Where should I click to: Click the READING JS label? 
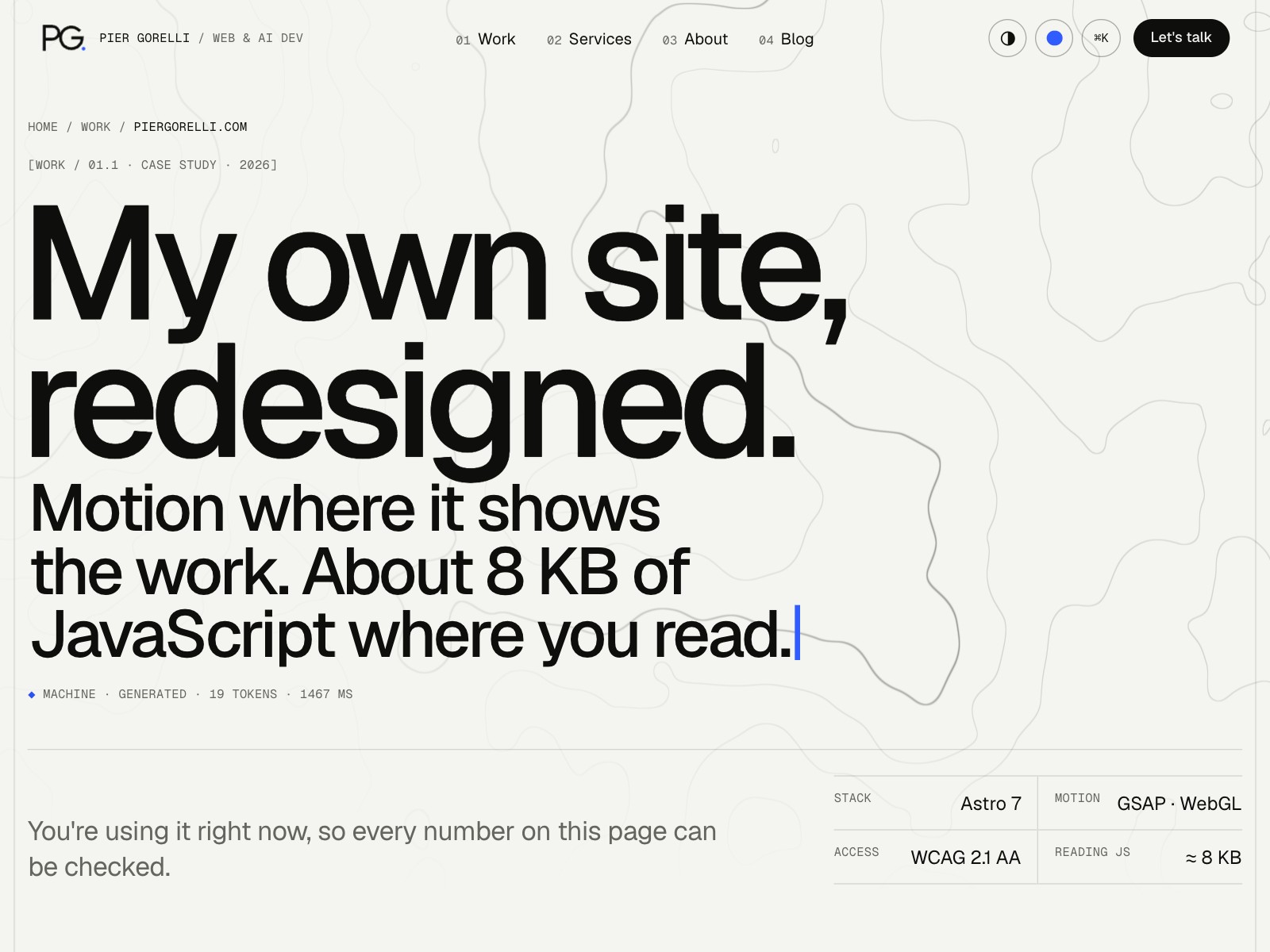click(x=1092, y=852)
